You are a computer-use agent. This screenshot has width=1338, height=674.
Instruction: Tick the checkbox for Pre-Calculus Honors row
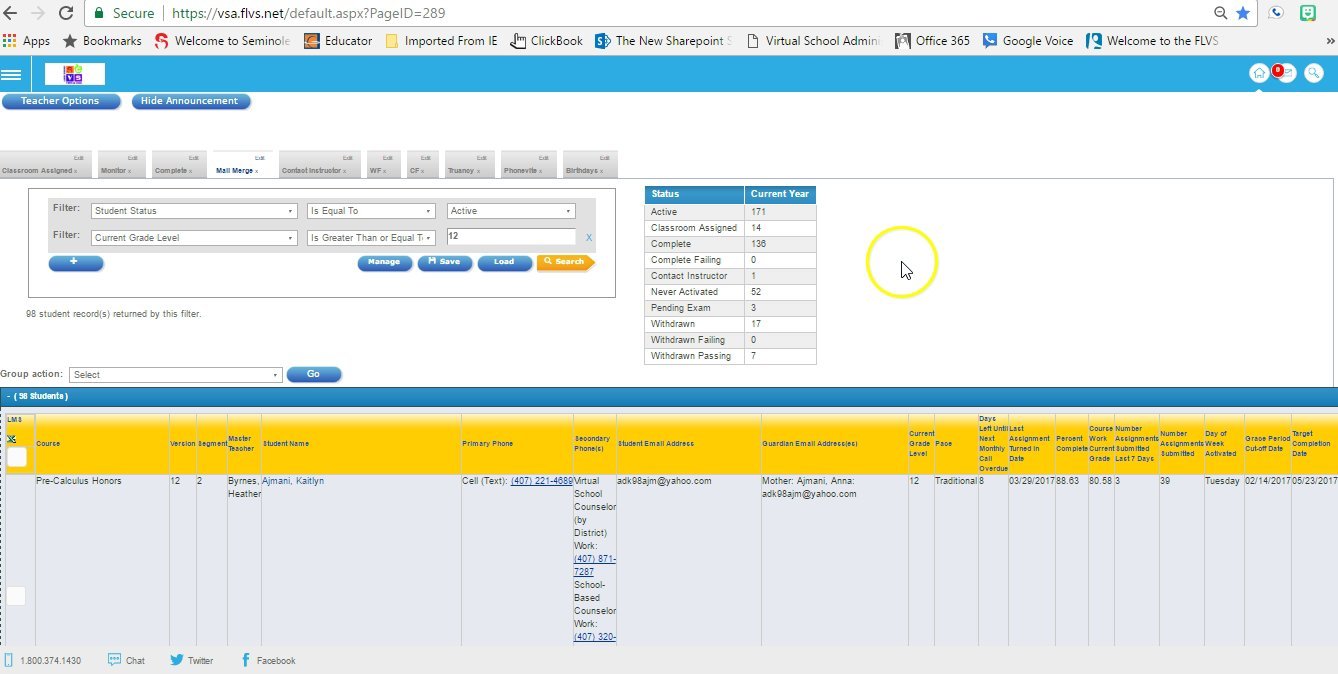point(16,596)
